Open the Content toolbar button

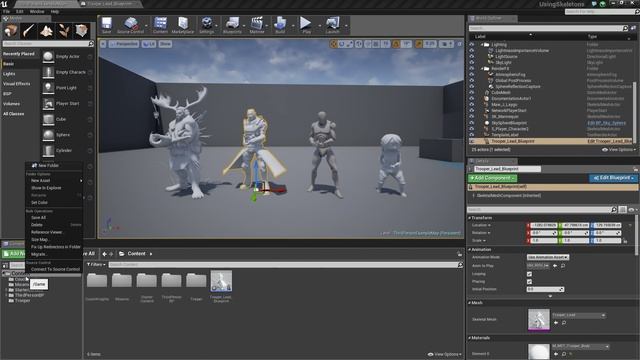pos(160,25)
